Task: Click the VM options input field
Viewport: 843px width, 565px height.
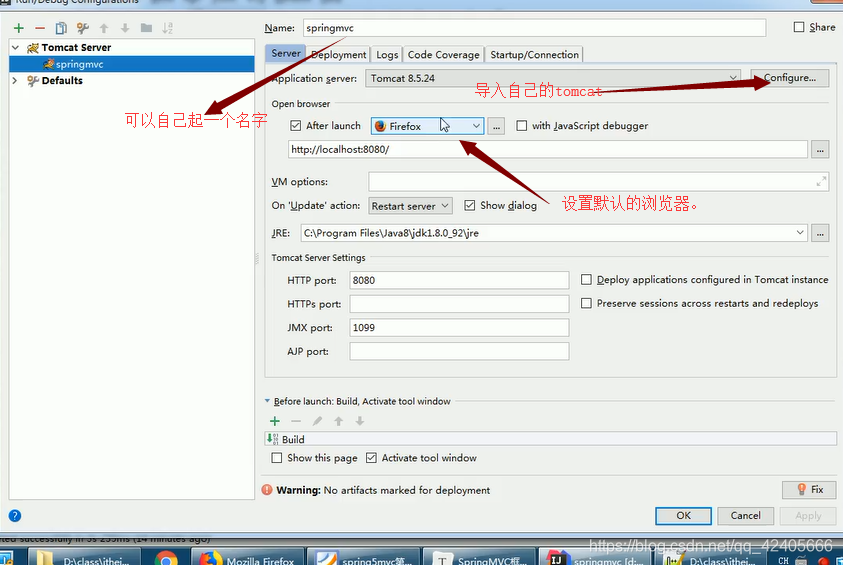Action: [x=598, y=182]
